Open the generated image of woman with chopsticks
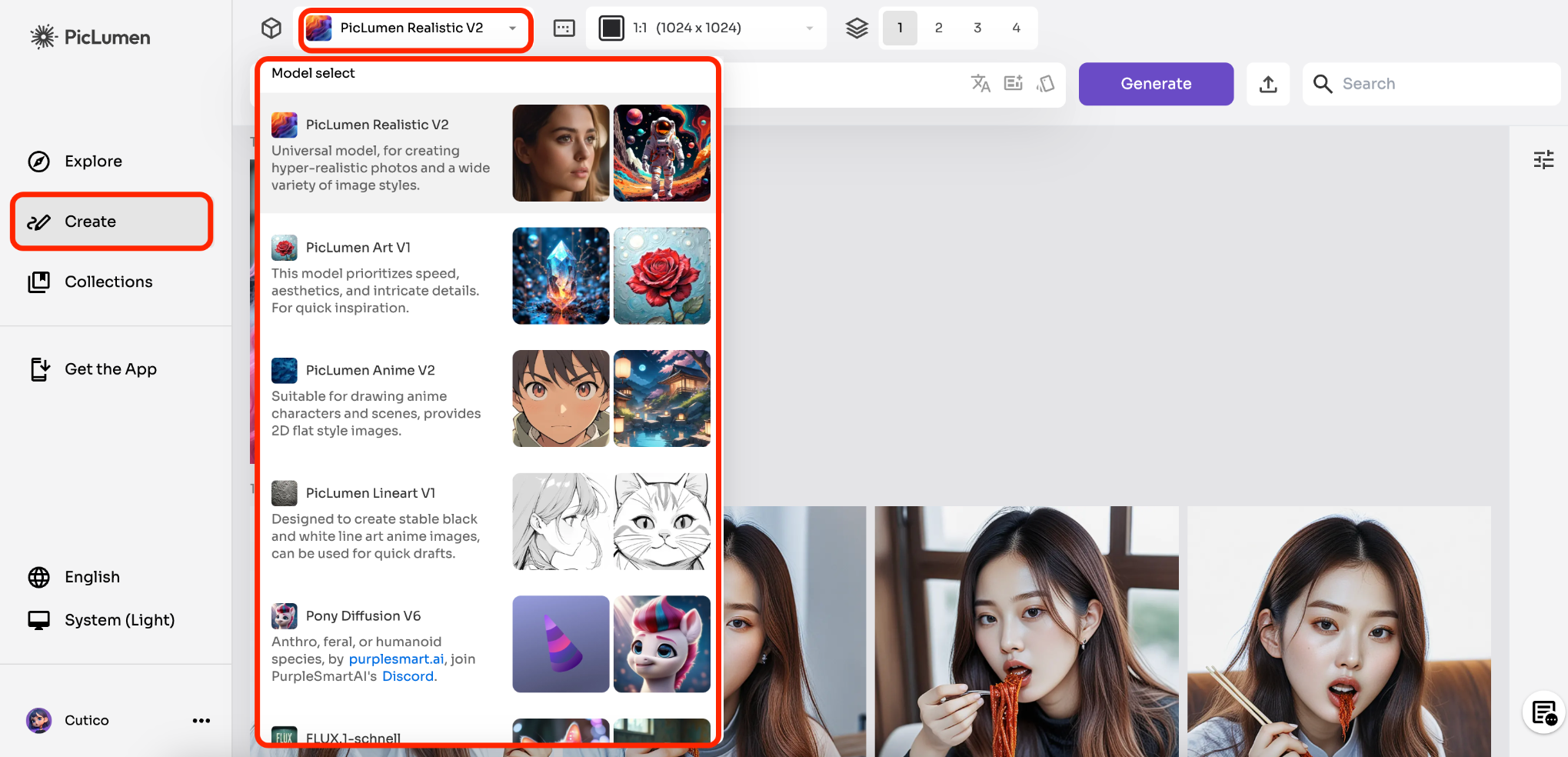The width and height of the screenshot is (1568, 757). point(1339,631)
